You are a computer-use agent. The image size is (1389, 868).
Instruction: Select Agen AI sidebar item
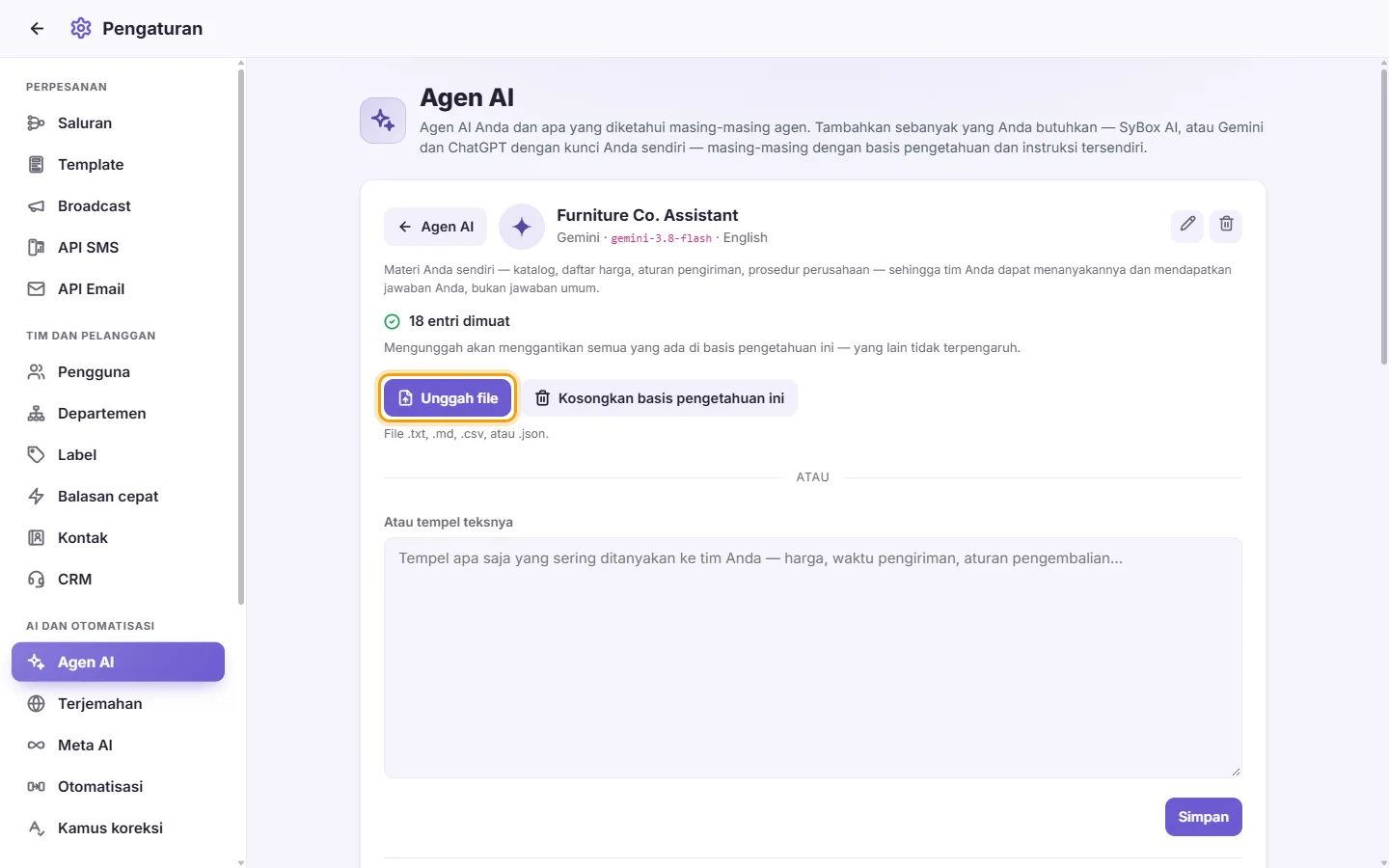click(x=118, y=663)
